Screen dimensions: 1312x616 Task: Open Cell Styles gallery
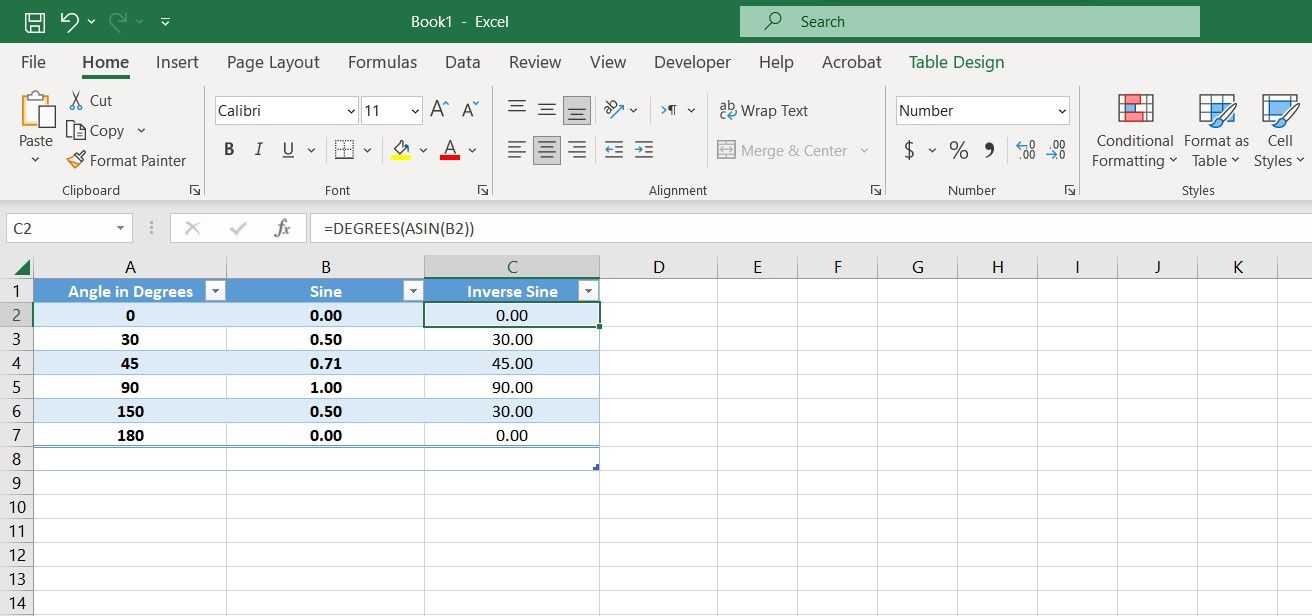[1279, 131]
